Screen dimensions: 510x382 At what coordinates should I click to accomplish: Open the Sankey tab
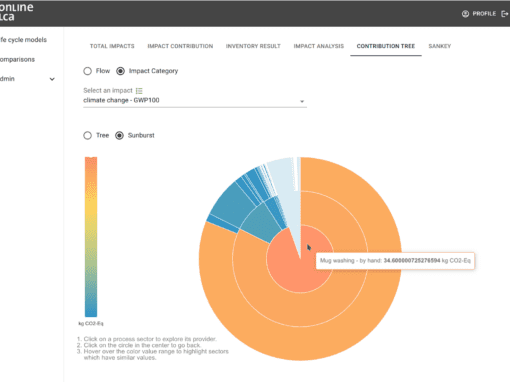[x=440, y=46]
